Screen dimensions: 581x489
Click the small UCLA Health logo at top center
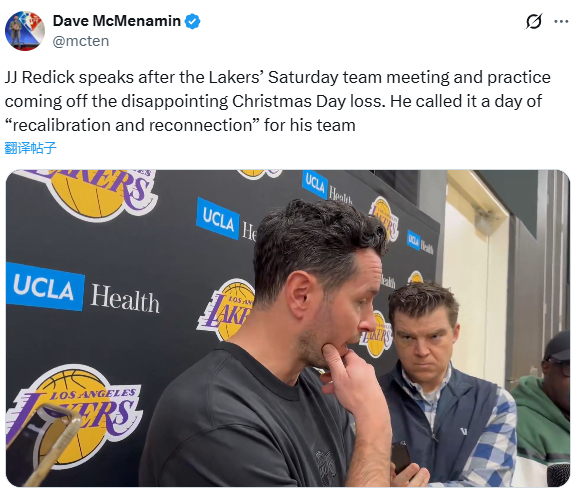(x=327, y=188)
